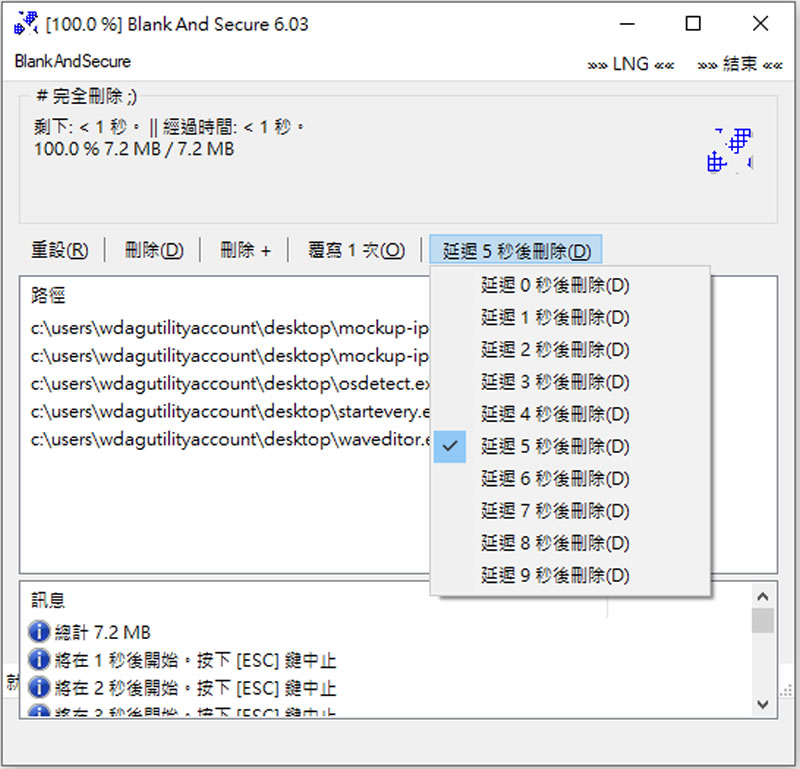
Task: Select 延遲 3 秒後刪除(D) from menu
Action: [571, 382]
